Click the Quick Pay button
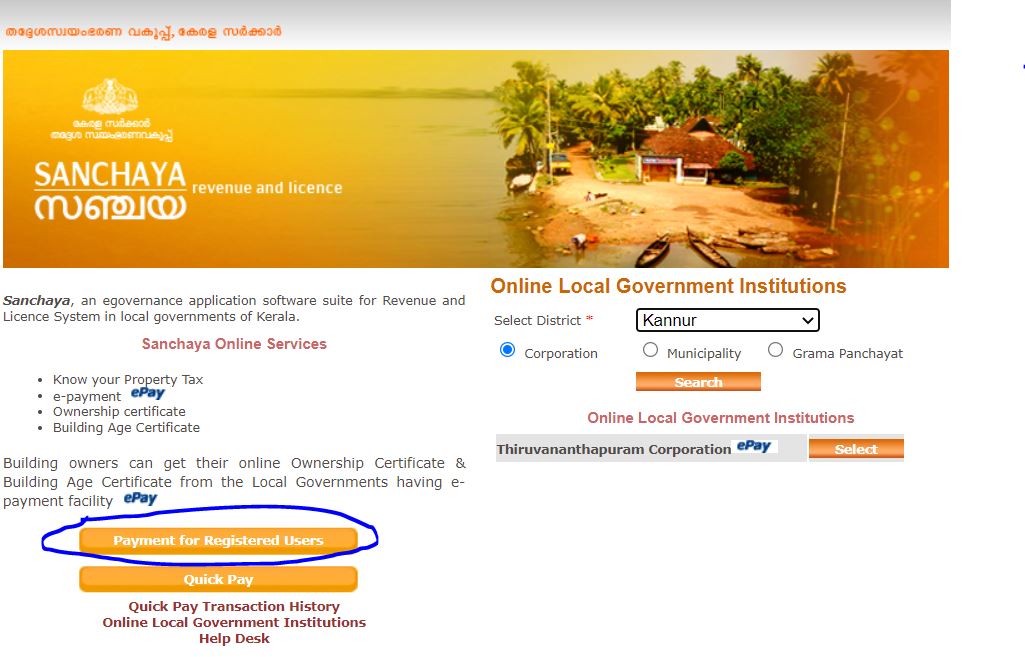1025x657 pixels. coord(218,579)
